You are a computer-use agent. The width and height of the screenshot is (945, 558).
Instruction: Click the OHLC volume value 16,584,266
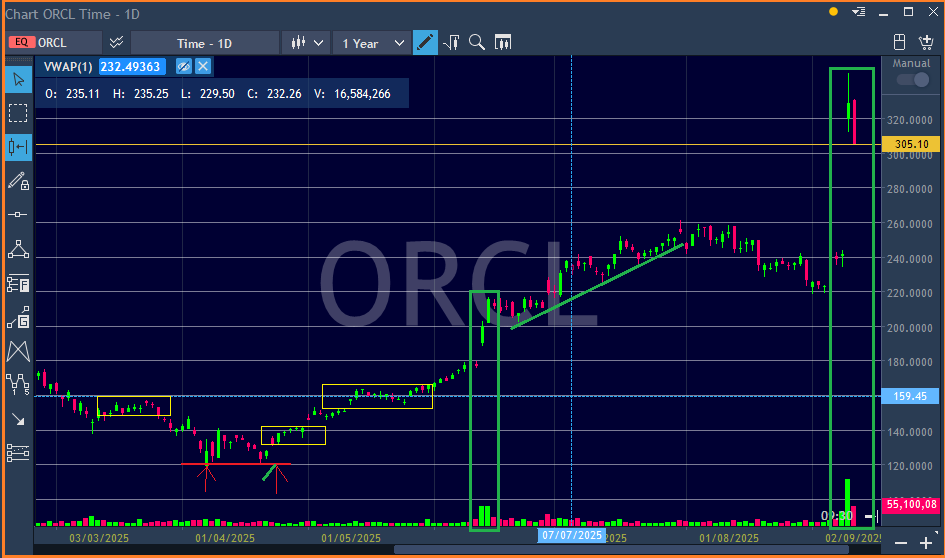coord(362,93)
